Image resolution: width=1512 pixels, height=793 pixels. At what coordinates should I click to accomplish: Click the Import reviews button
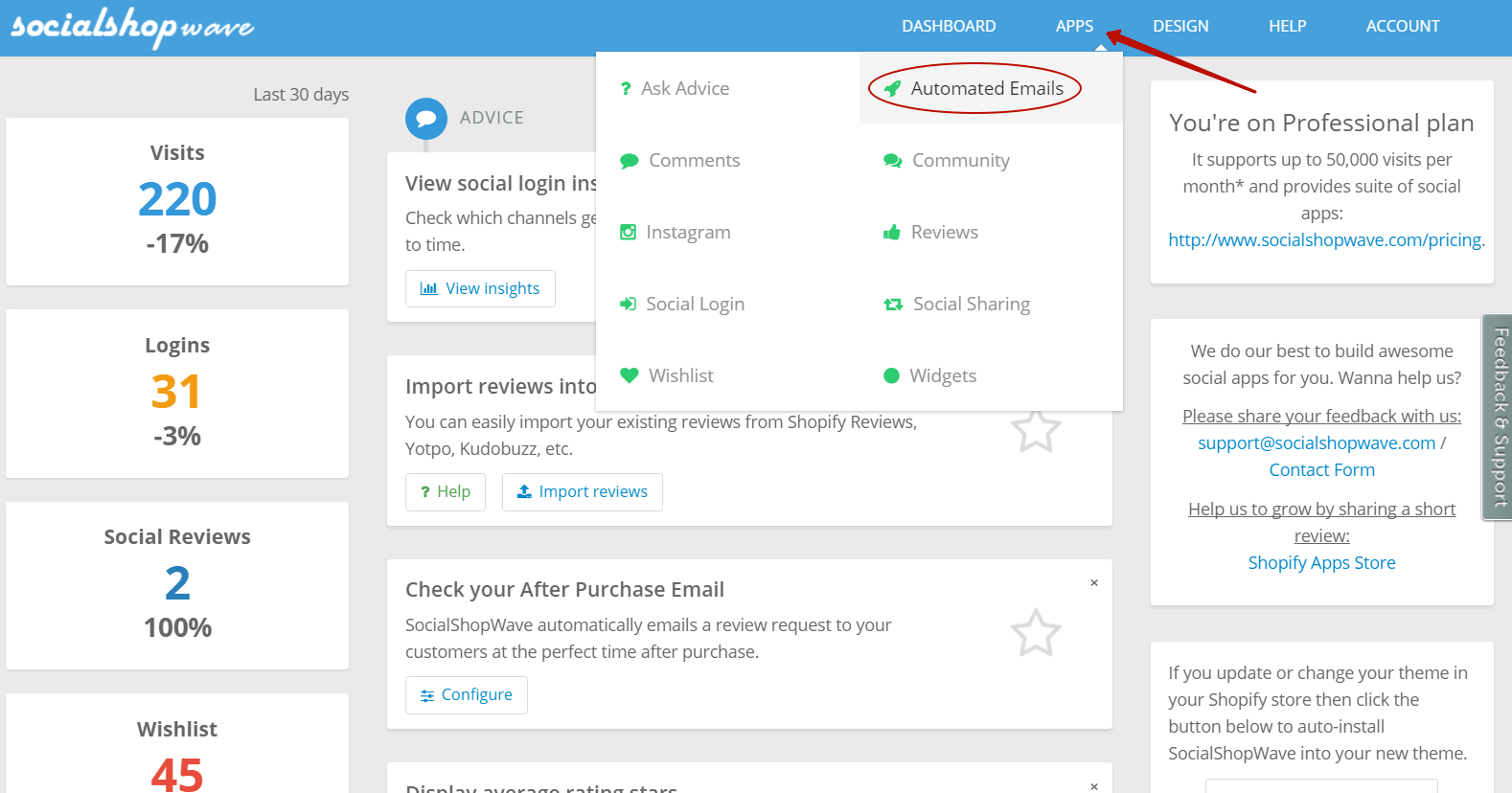(583, 491)
